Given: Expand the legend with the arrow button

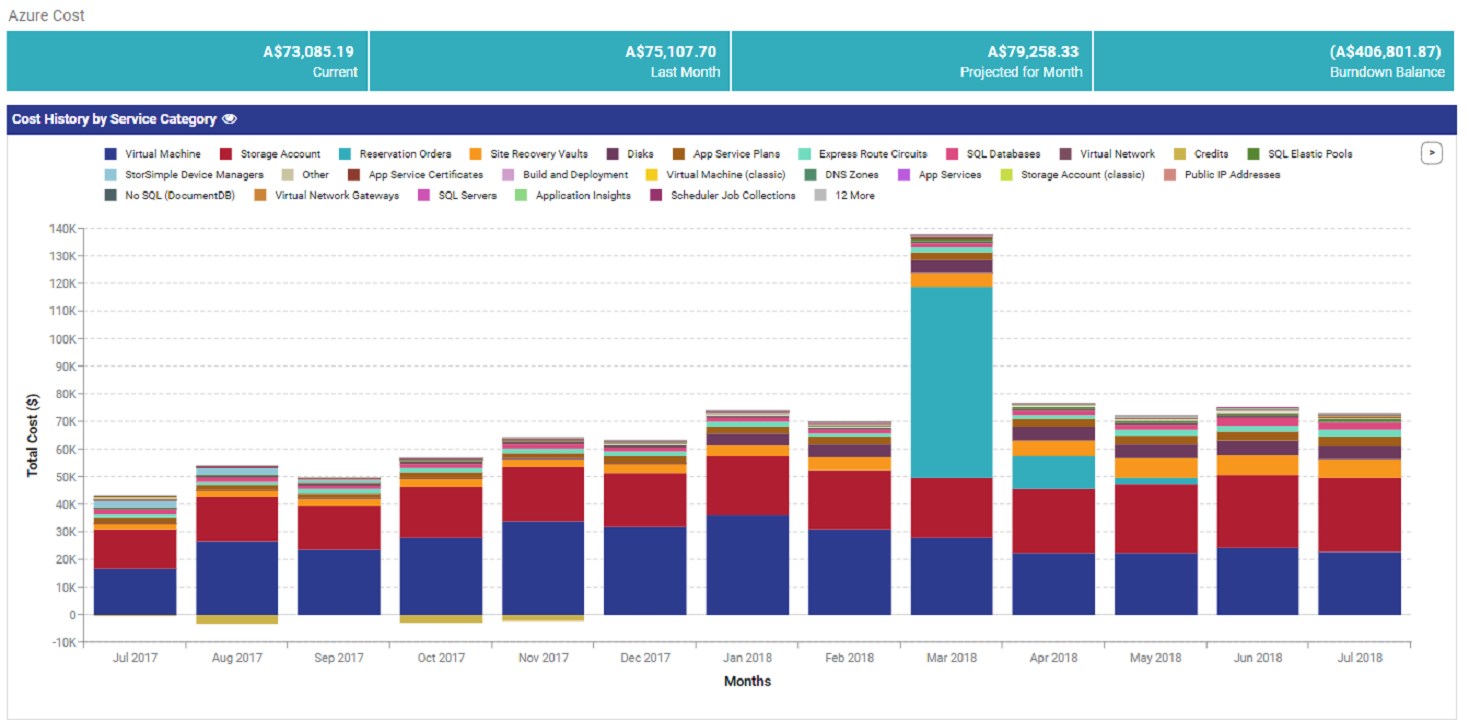Looking at the screenshot, I should tap(1431, 153).
